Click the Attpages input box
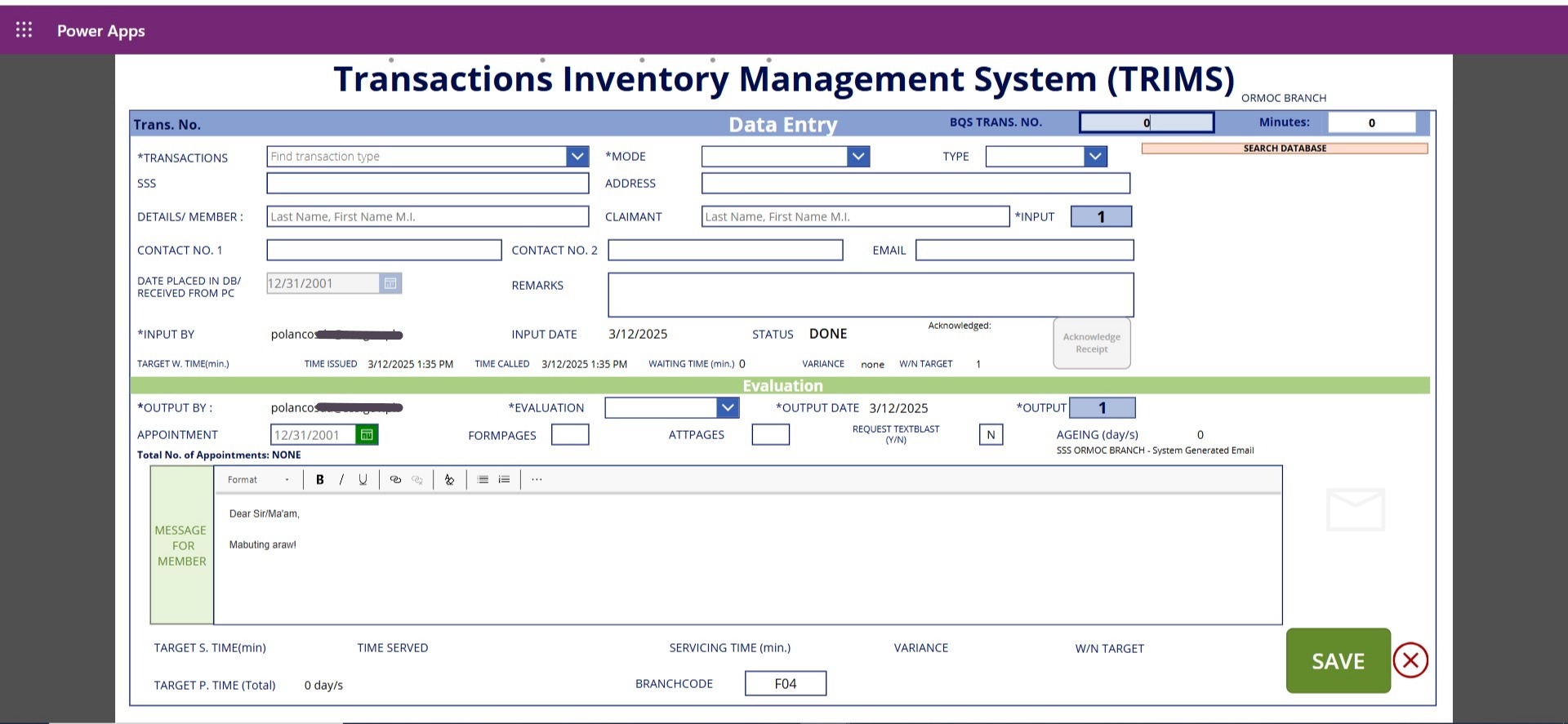Image resolution: width=1568 pixels, height=724 pixels. [x=771, y=435]
